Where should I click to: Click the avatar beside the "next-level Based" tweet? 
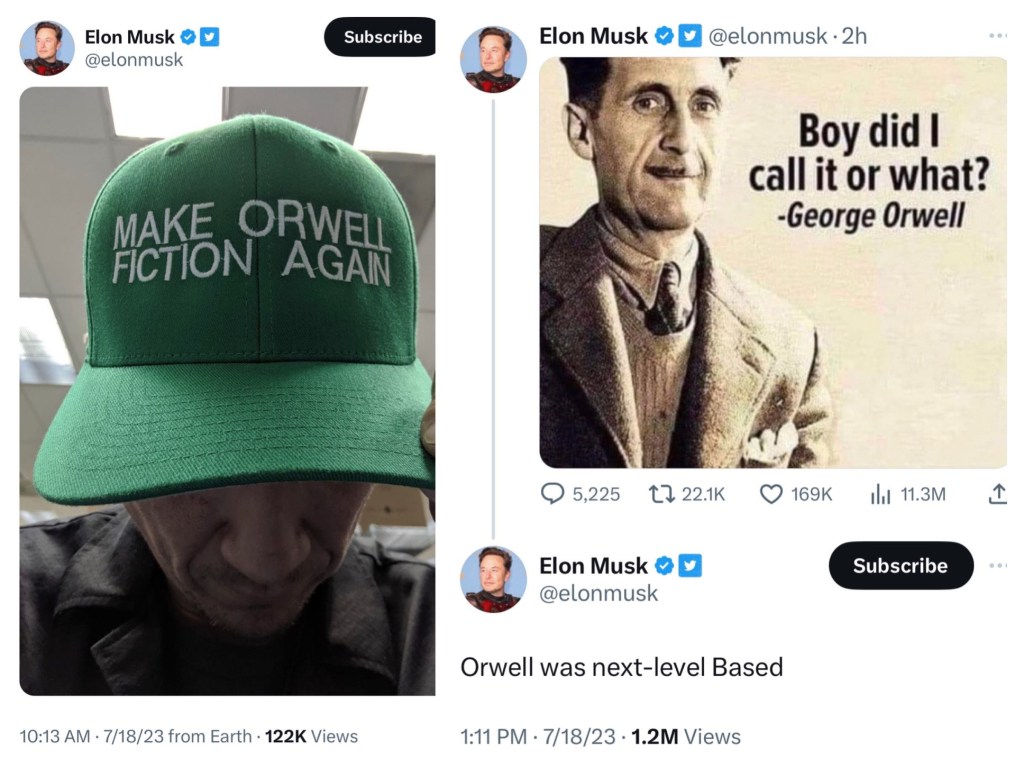[x=493, y=579]
